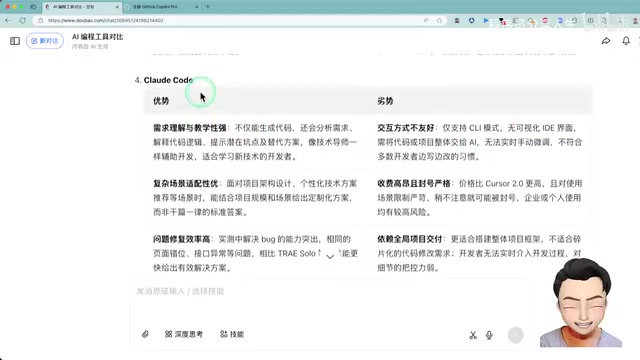
Task: Click the 收费高昂且封号严格 bold text
Action: (x=413, y=184)
